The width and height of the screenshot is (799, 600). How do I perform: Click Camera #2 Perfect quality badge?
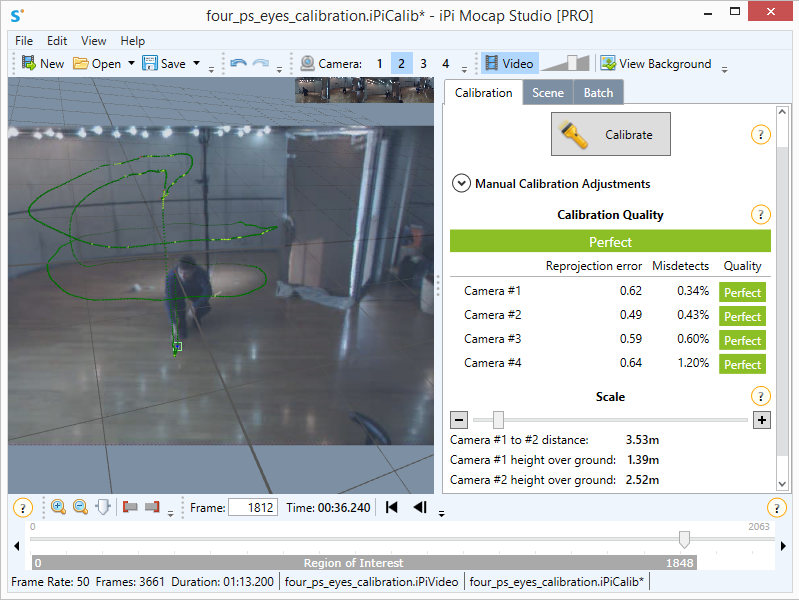(742, 317)
